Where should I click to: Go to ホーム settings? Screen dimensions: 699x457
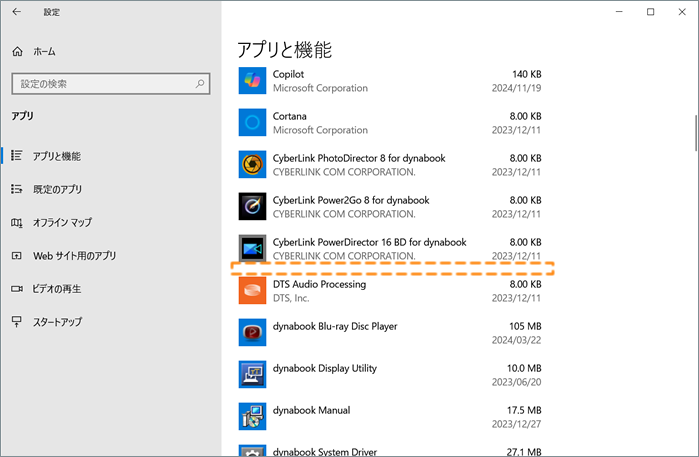coord(44,52)
